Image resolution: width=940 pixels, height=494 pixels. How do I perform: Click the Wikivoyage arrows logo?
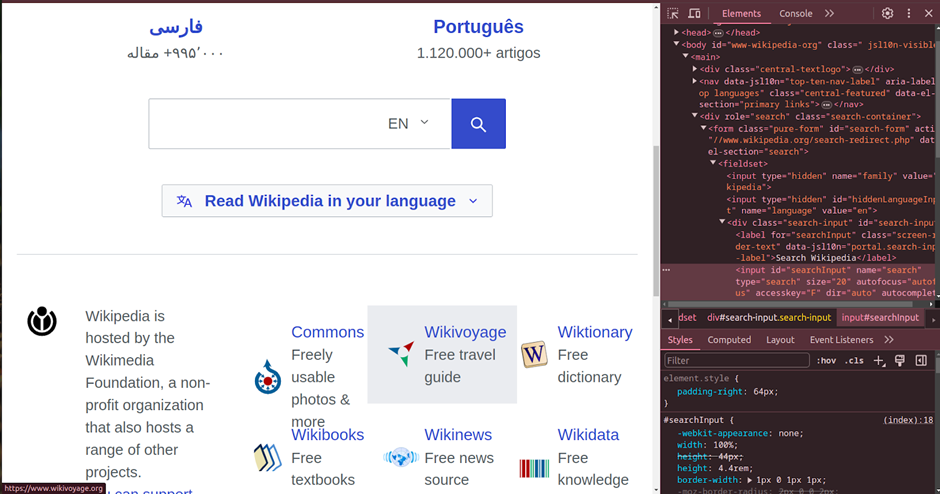pyautogui.click(x=401, y=354)
